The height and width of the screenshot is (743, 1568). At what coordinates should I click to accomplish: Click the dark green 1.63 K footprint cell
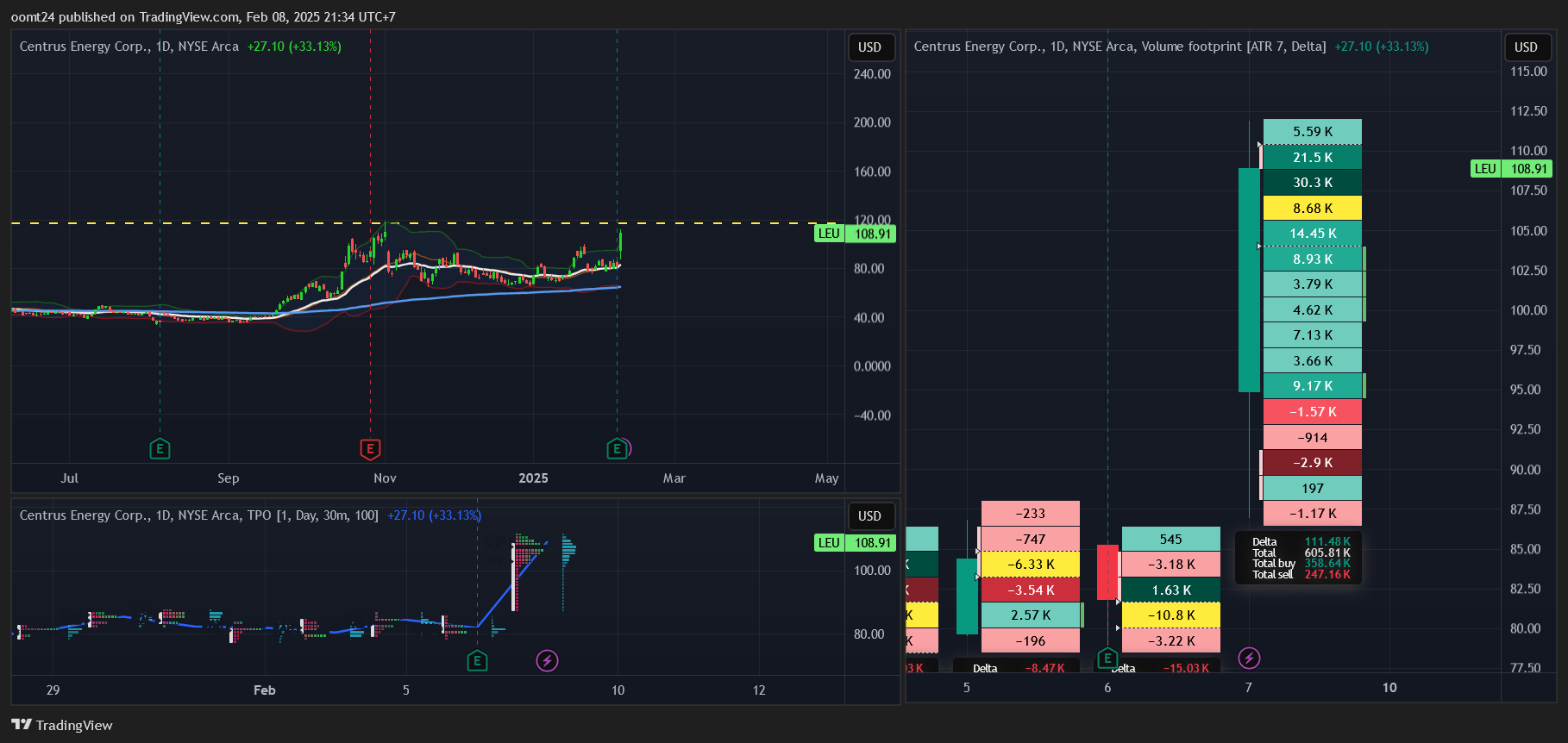click(1171, 590)
